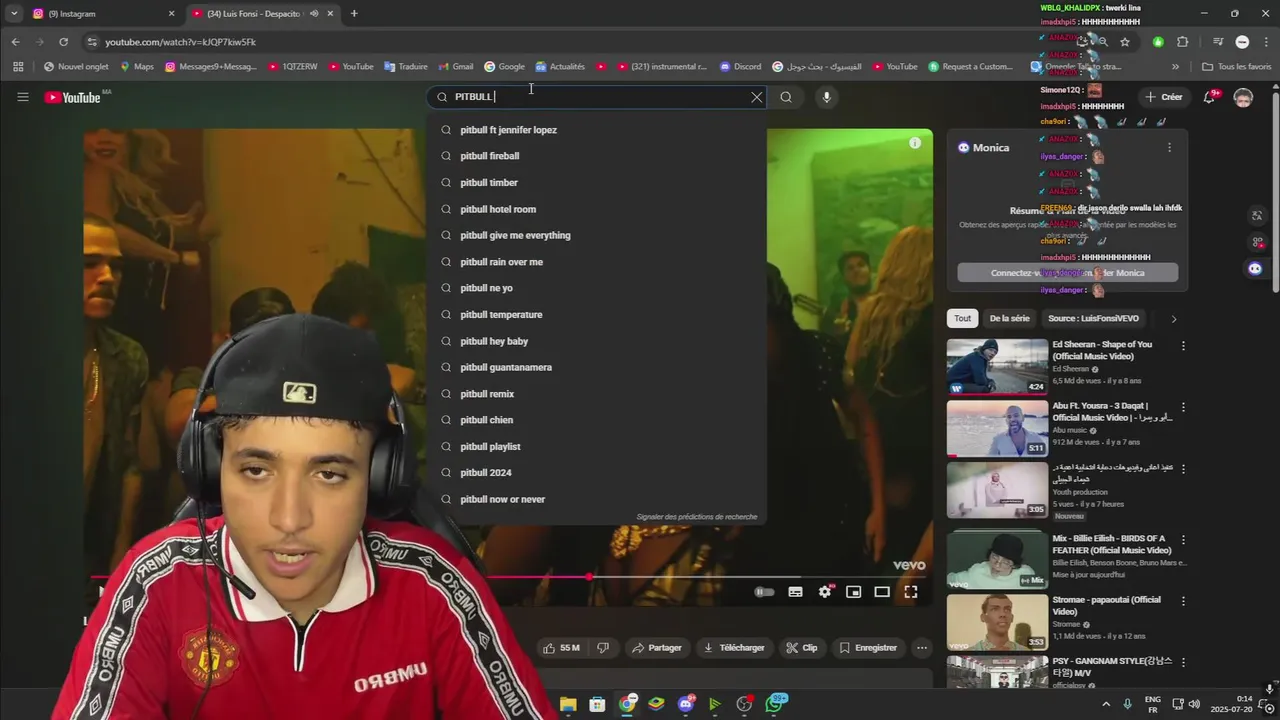Choose the pitbull guantanamera suggestion
The height and width of the screenshot is (720, 1280).
[597, 367]
